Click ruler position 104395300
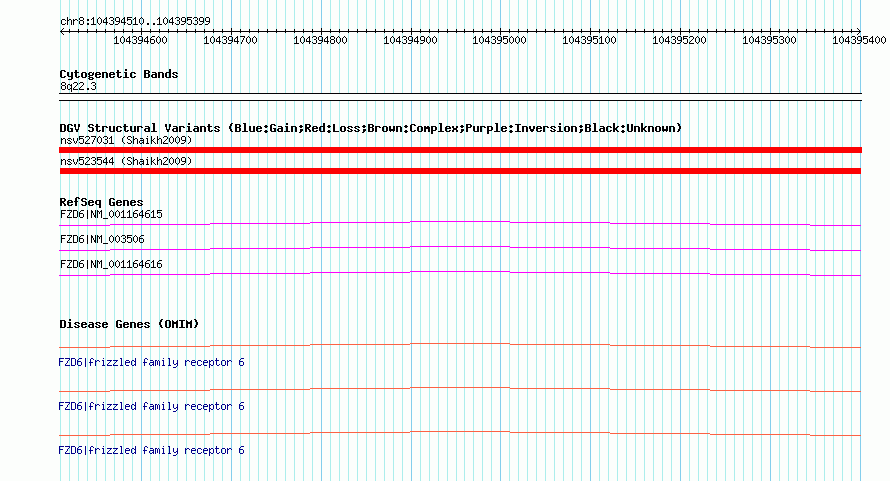The image size is (890, 481). (770, 40)
